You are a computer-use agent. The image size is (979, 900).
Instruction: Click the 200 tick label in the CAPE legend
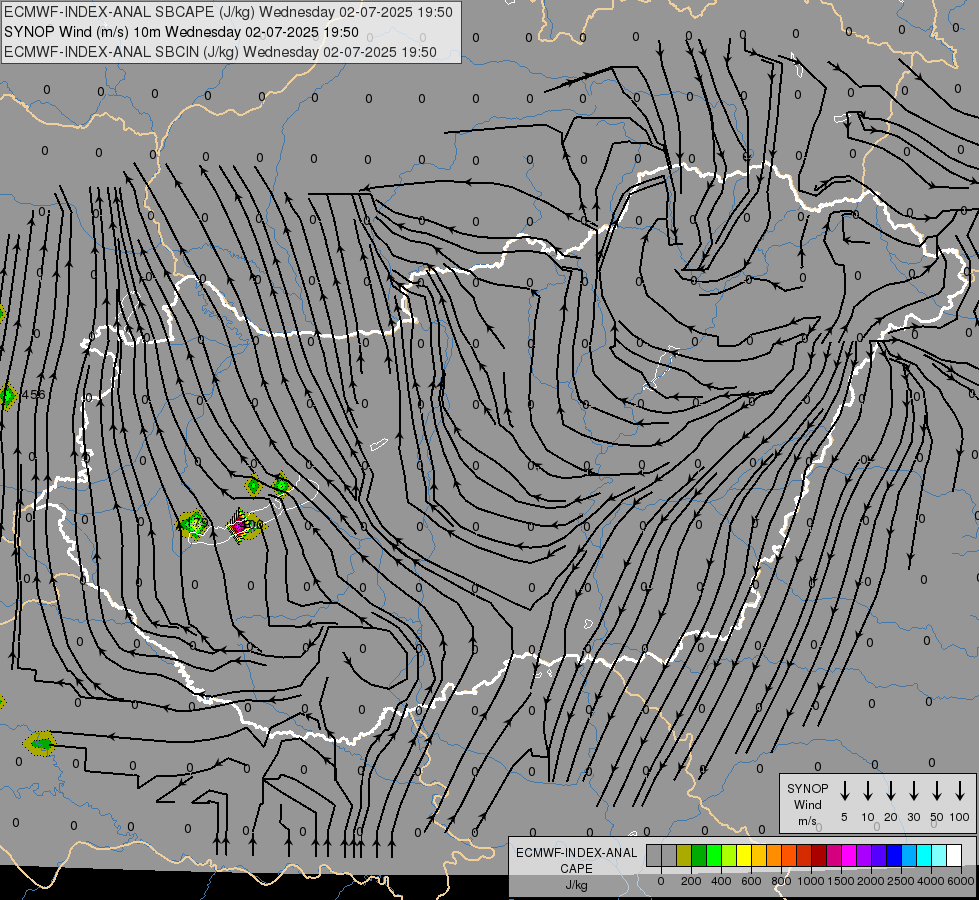(691, 881)
